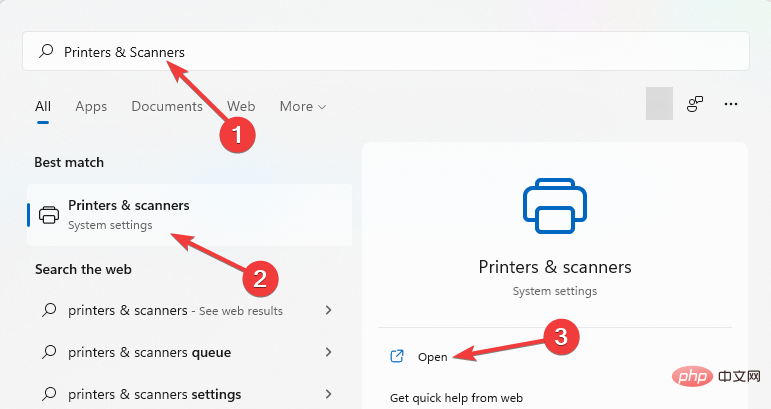Screen dimensions: 771x409
Task: Click magnifier icon of printers & scanners web result
Action: pos(49,310)
